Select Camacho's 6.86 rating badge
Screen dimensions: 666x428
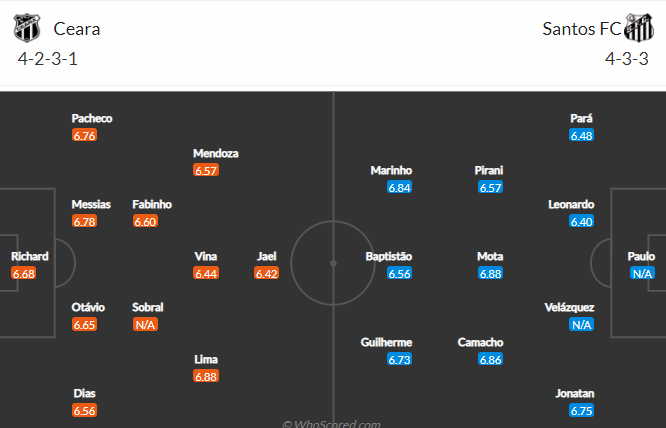[x=491, y=359]
